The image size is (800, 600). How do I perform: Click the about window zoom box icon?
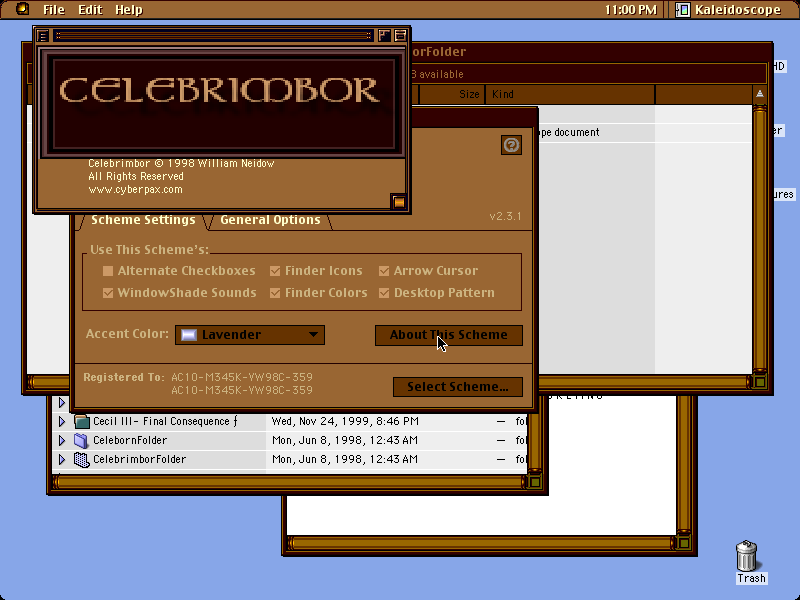click(384, 35)
